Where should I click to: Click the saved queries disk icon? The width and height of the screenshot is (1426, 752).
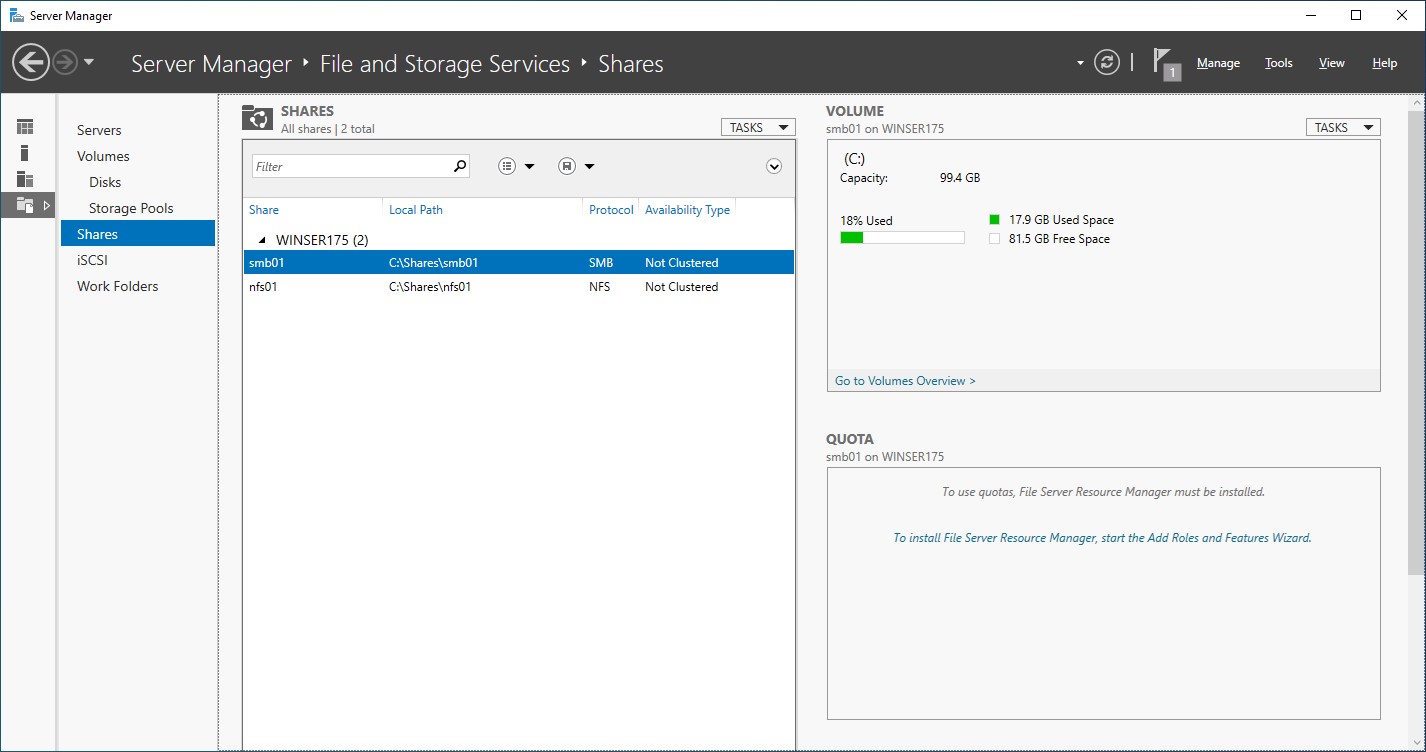pos(567,166)
